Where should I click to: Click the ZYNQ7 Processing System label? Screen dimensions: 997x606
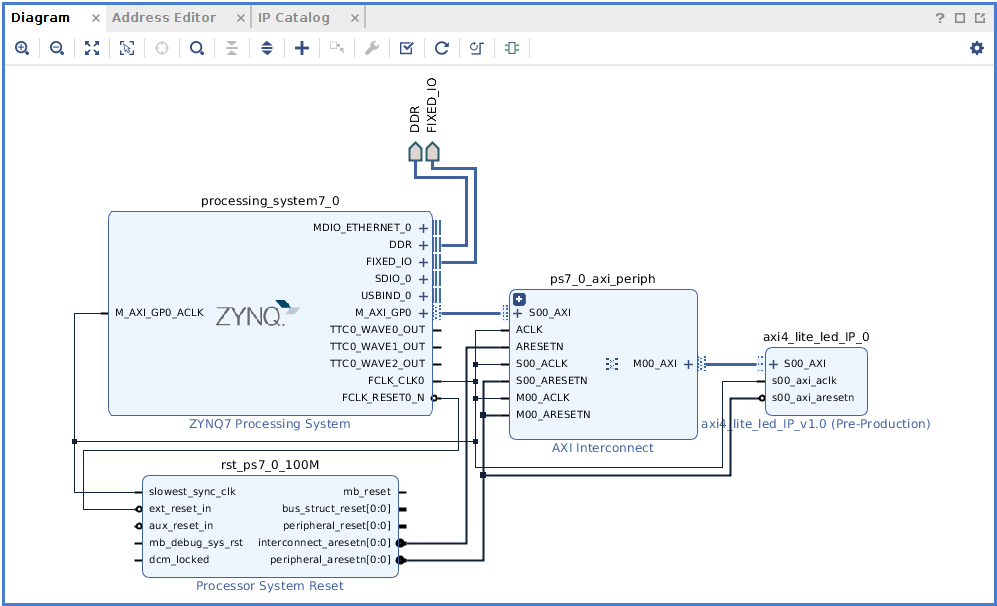coord(268,423)
